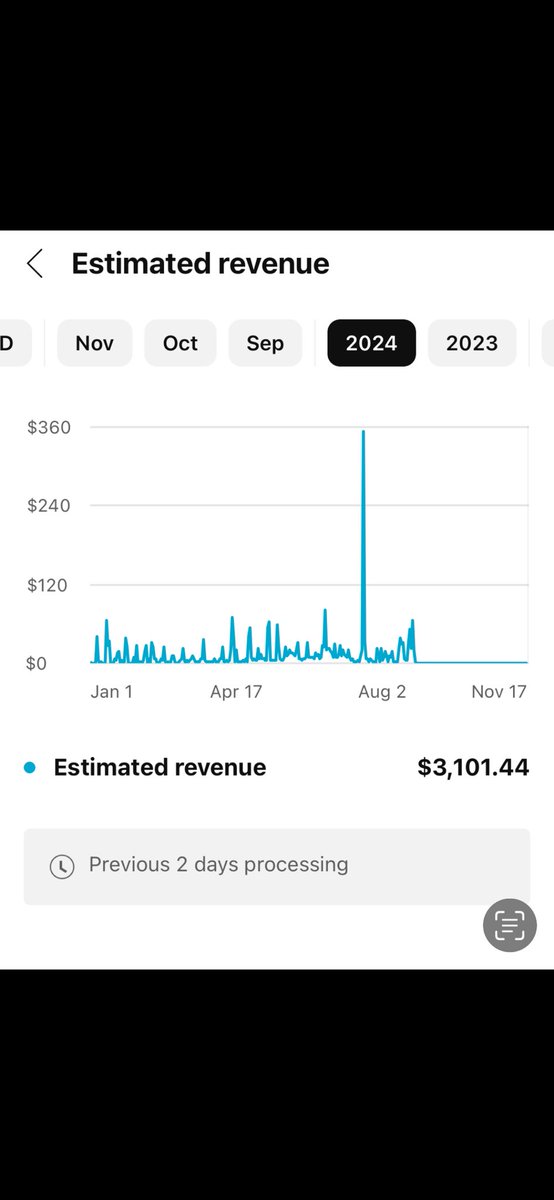
Task: Tap the partially visible leftmost D chip
Action: point(14,343)
